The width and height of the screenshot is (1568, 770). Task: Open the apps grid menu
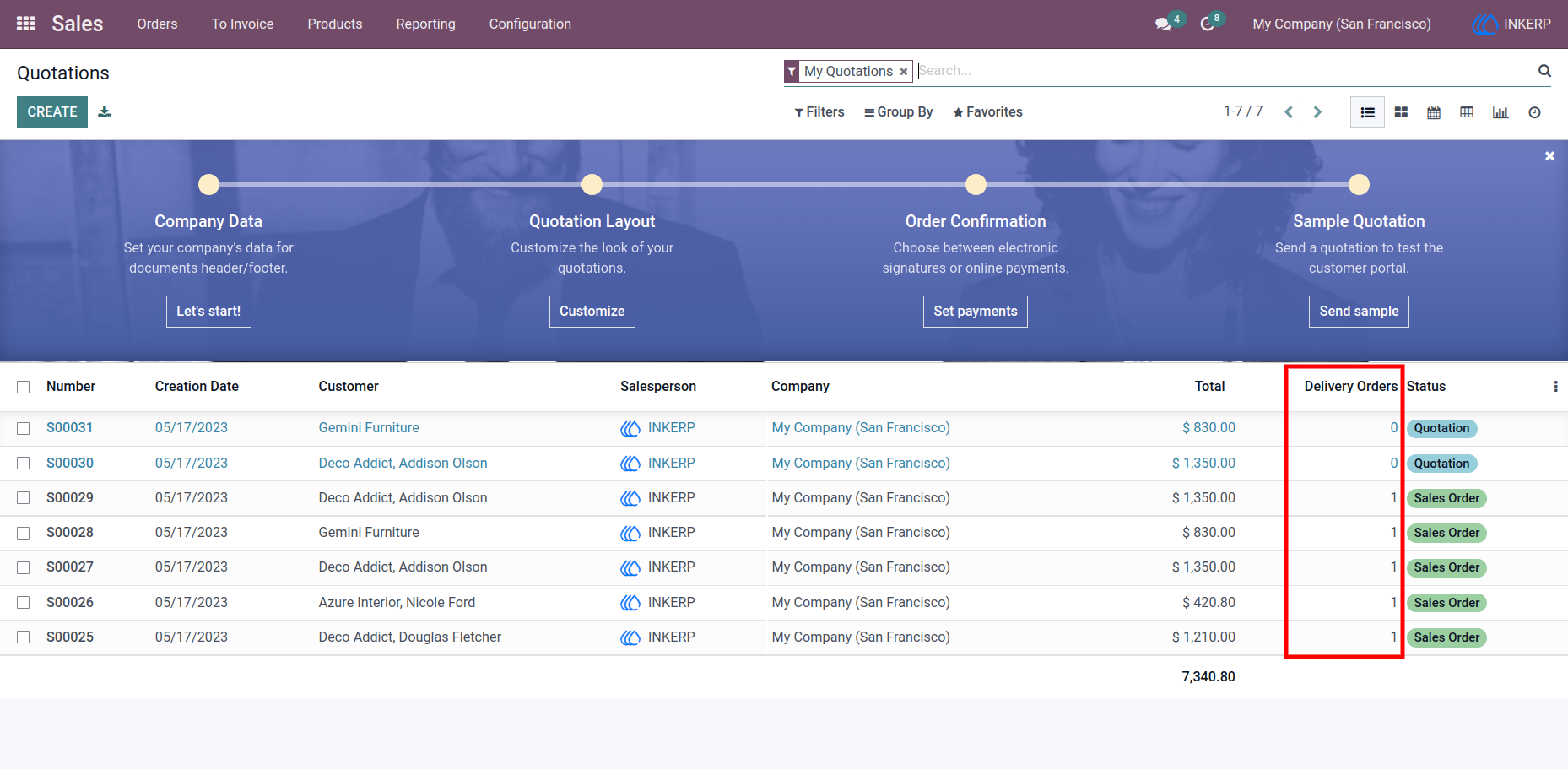pyautogui.click(x=26, y=24)
